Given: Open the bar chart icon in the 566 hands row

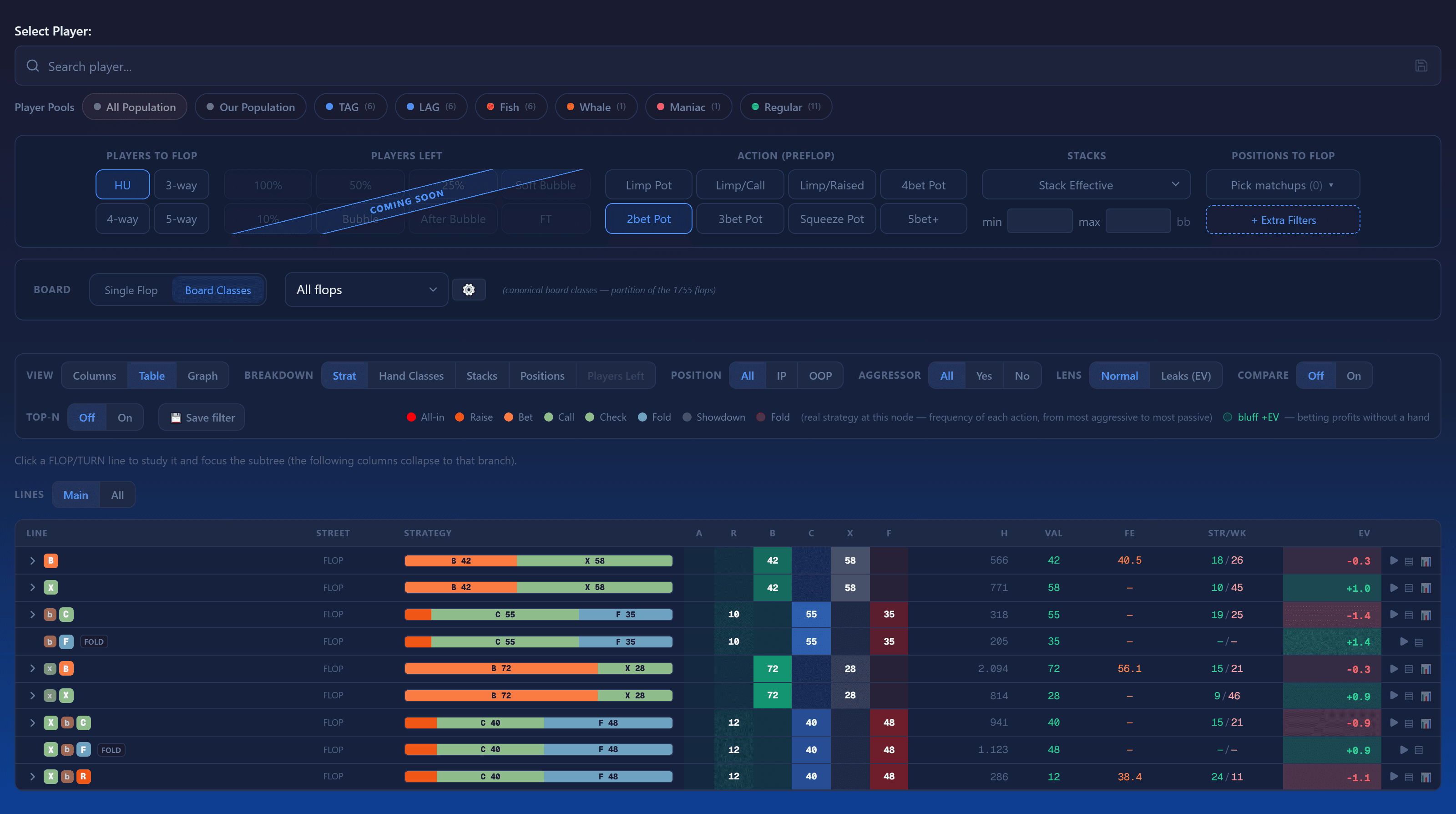Looking at the screenshot, I should pyautogui.click(x=1426, y=561).
